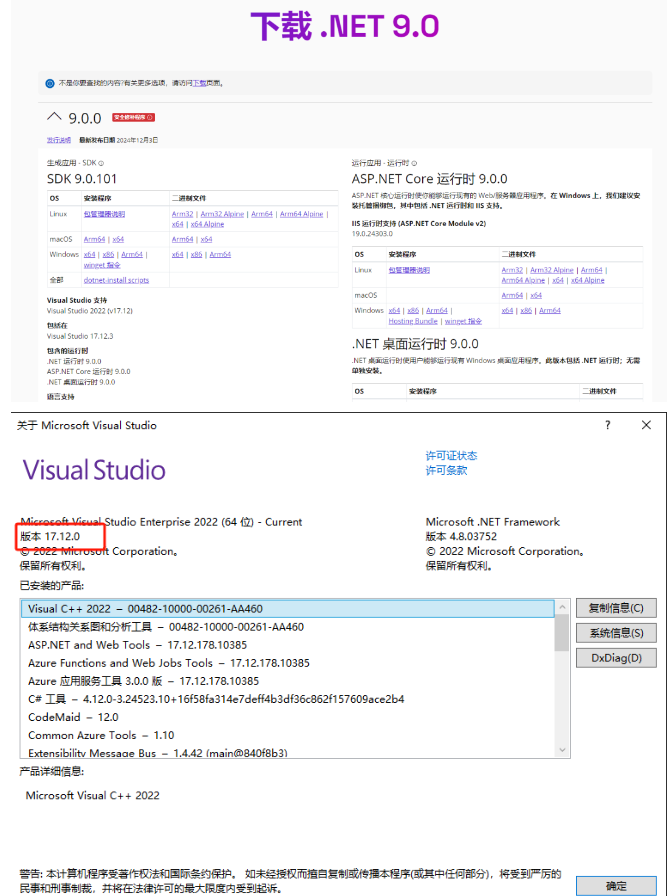This screenshot has width=671, height=896.
Task: Download the ASP.NET Core Hosting Bundle
Action: (413, 321)
